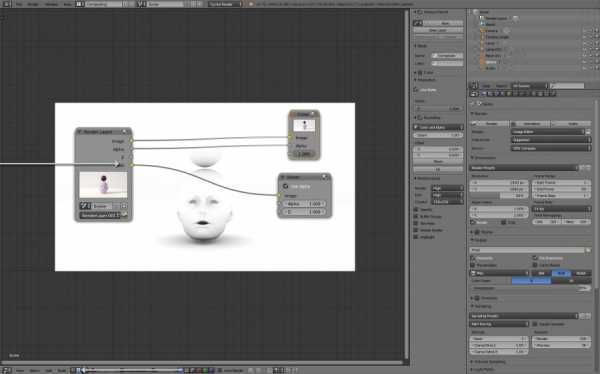The image size is (600, 374).
Task: Adjust the resolution percentage slider
Action: pyautogui.click(x=499, y=196)
